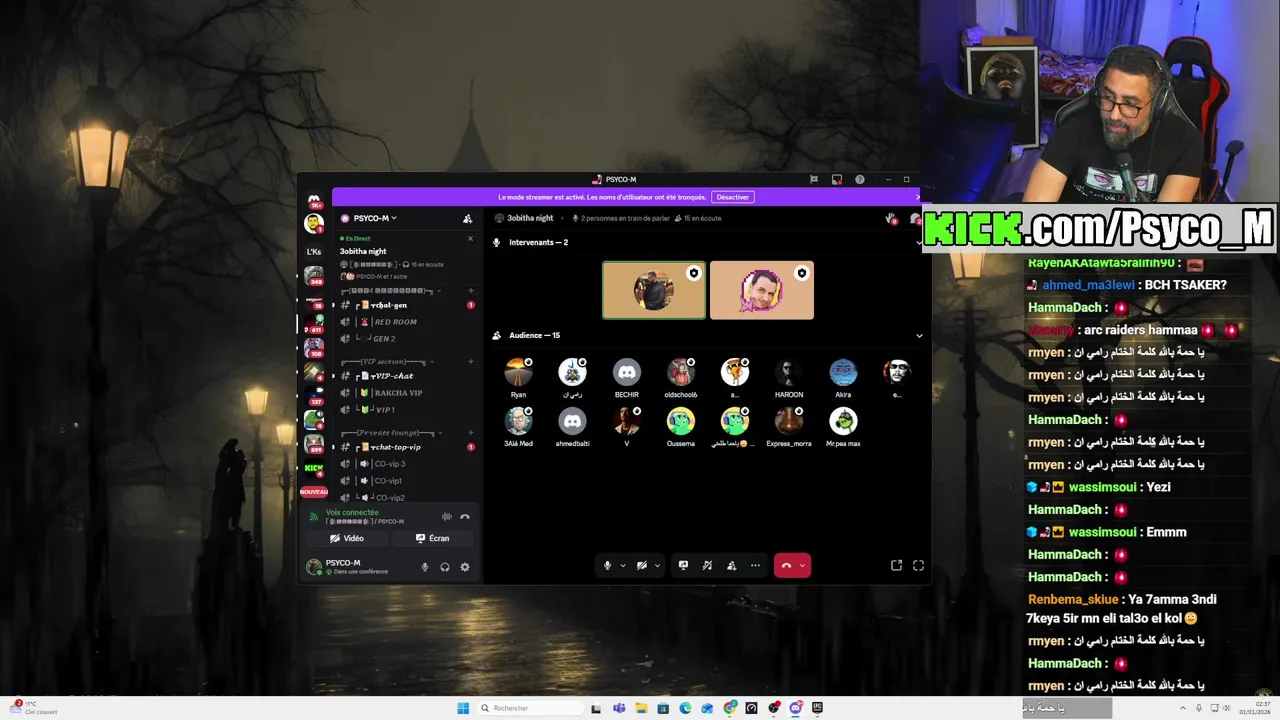Add channel to the first category above chat-gen

click(471, 291)
